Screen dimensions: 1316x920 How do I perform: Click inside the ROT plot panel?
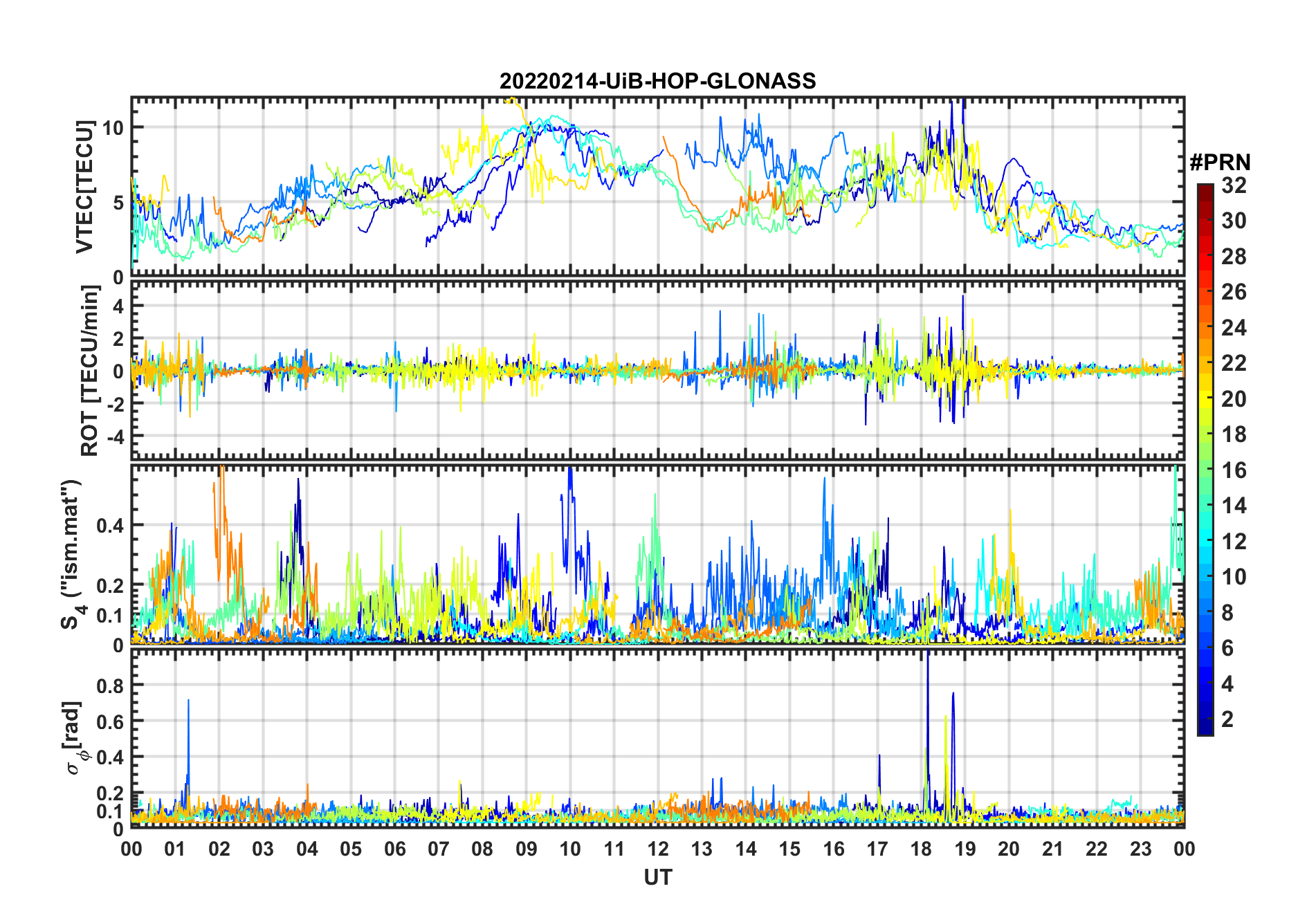pyautogui.click(x=657, y=370)
